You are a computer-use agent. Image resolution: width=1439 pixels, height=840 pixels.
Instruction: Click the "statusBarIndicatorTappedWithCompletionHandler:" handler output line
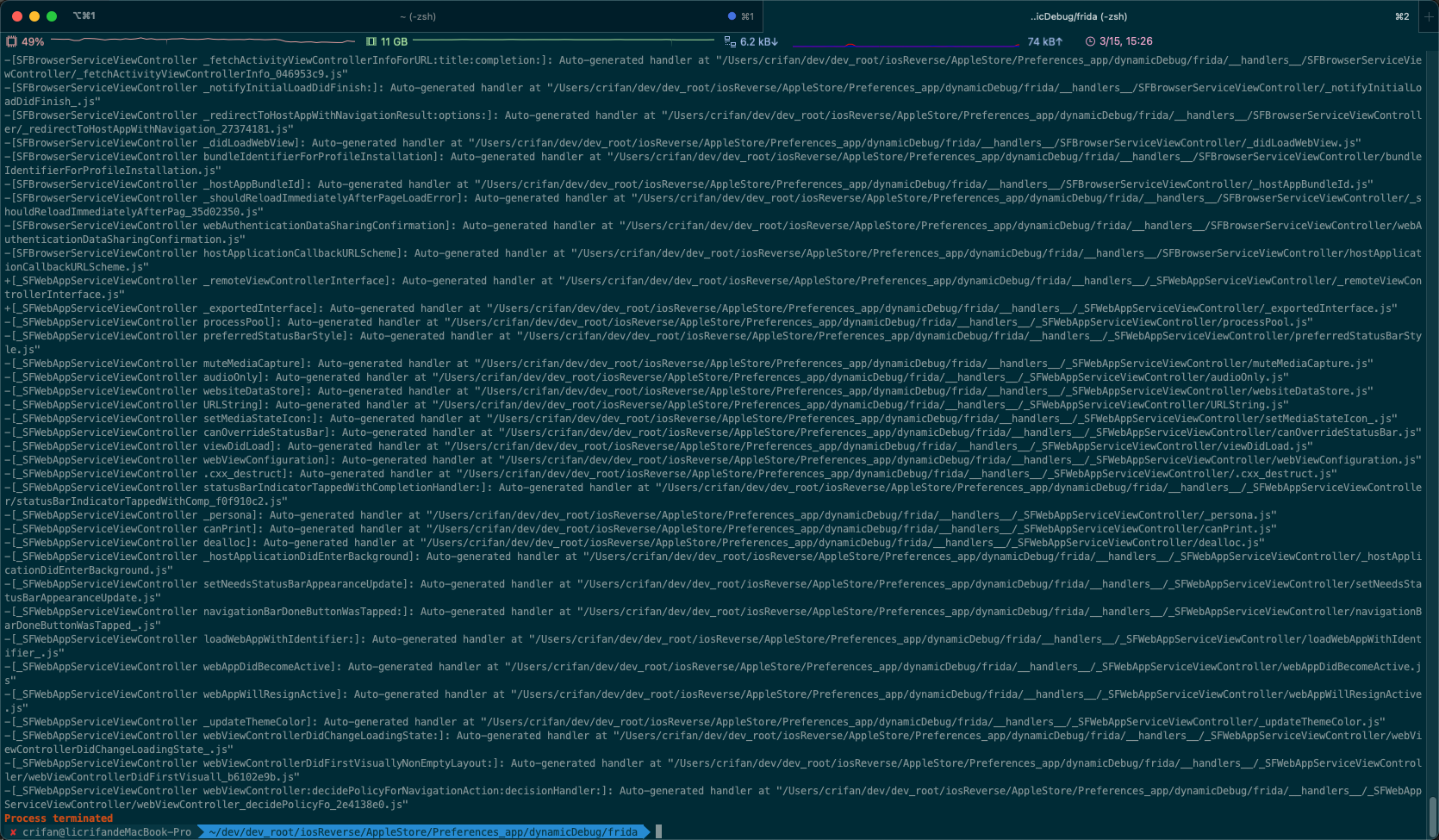[713, 495]
